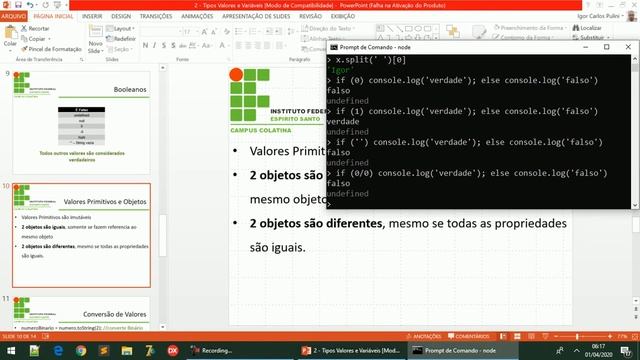The width and height of the screenshot is (640, 360).
Task: Expand the Layout dropdown
Action: tap(121, 29)
